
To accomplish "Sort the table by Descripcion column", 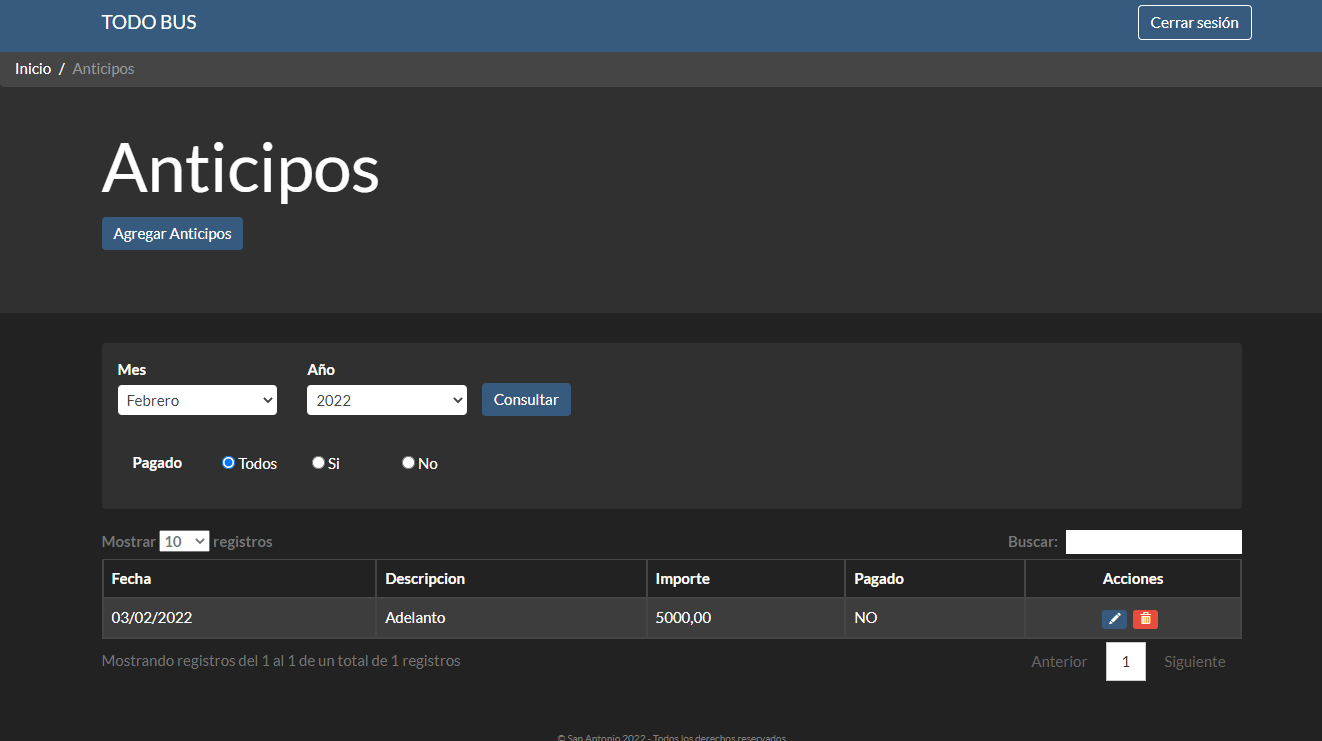I will coord(511,579).
